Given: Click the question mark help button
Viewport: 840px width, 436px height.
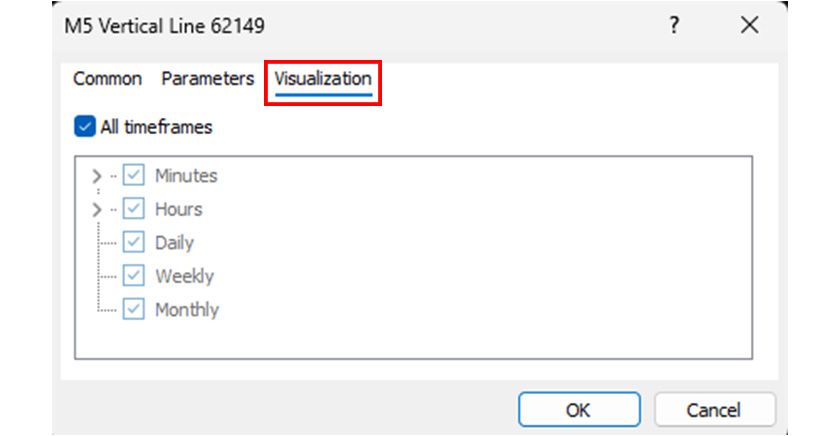Looking at the screenshot, I should click(x=675, y=26).
